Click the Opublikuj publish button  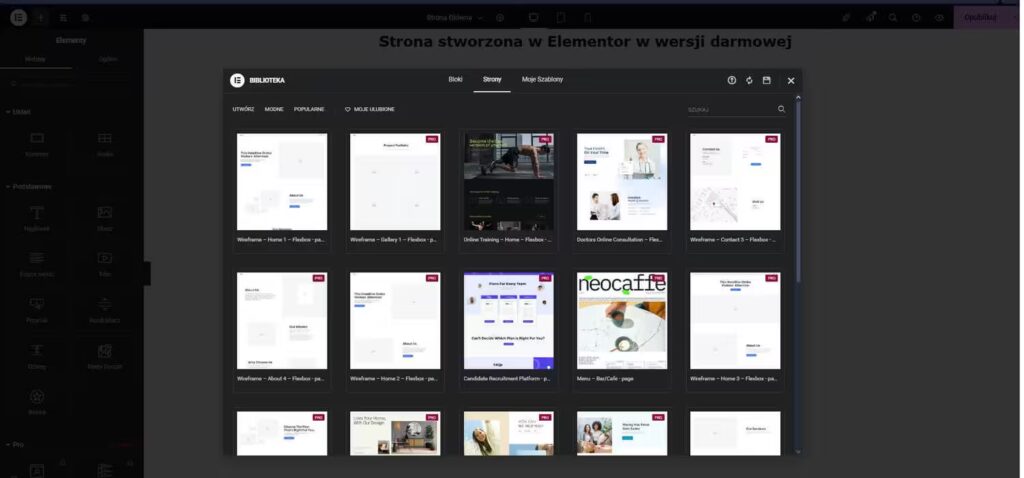tap(980, 18)
